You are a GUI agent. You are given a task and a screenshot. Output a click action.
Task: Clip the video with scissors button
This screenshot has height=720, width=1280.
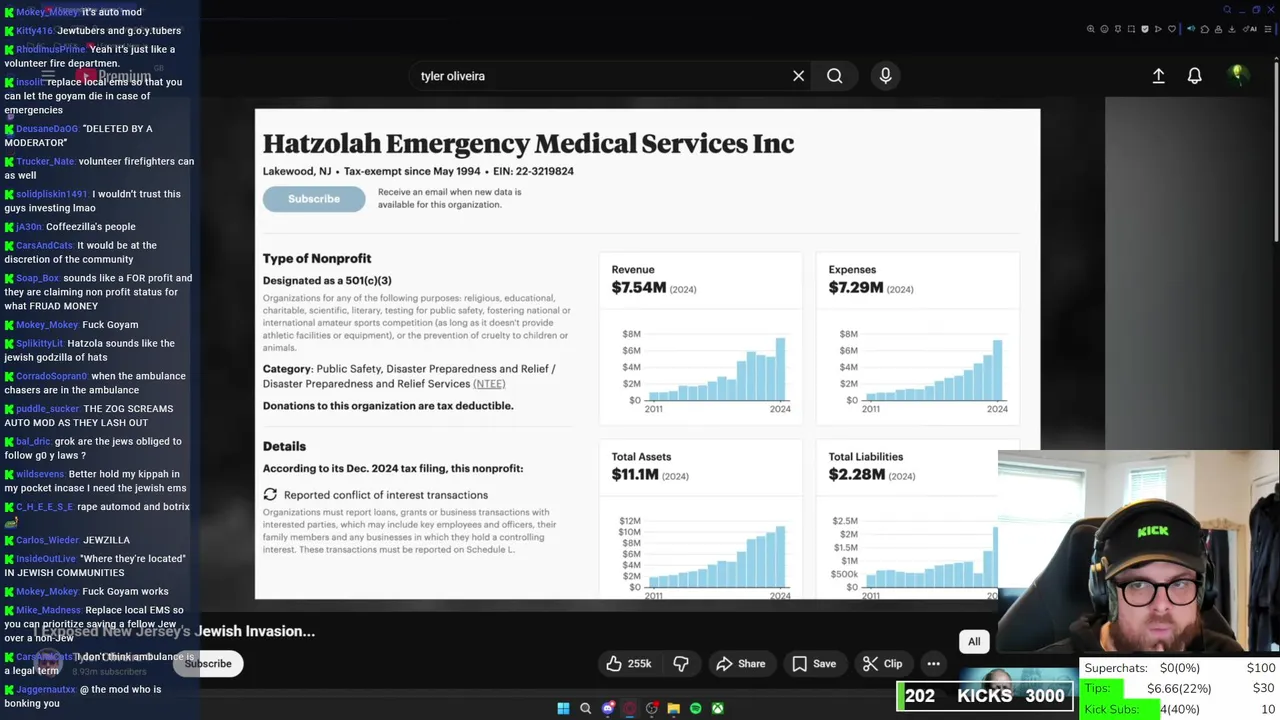(883, 663)
